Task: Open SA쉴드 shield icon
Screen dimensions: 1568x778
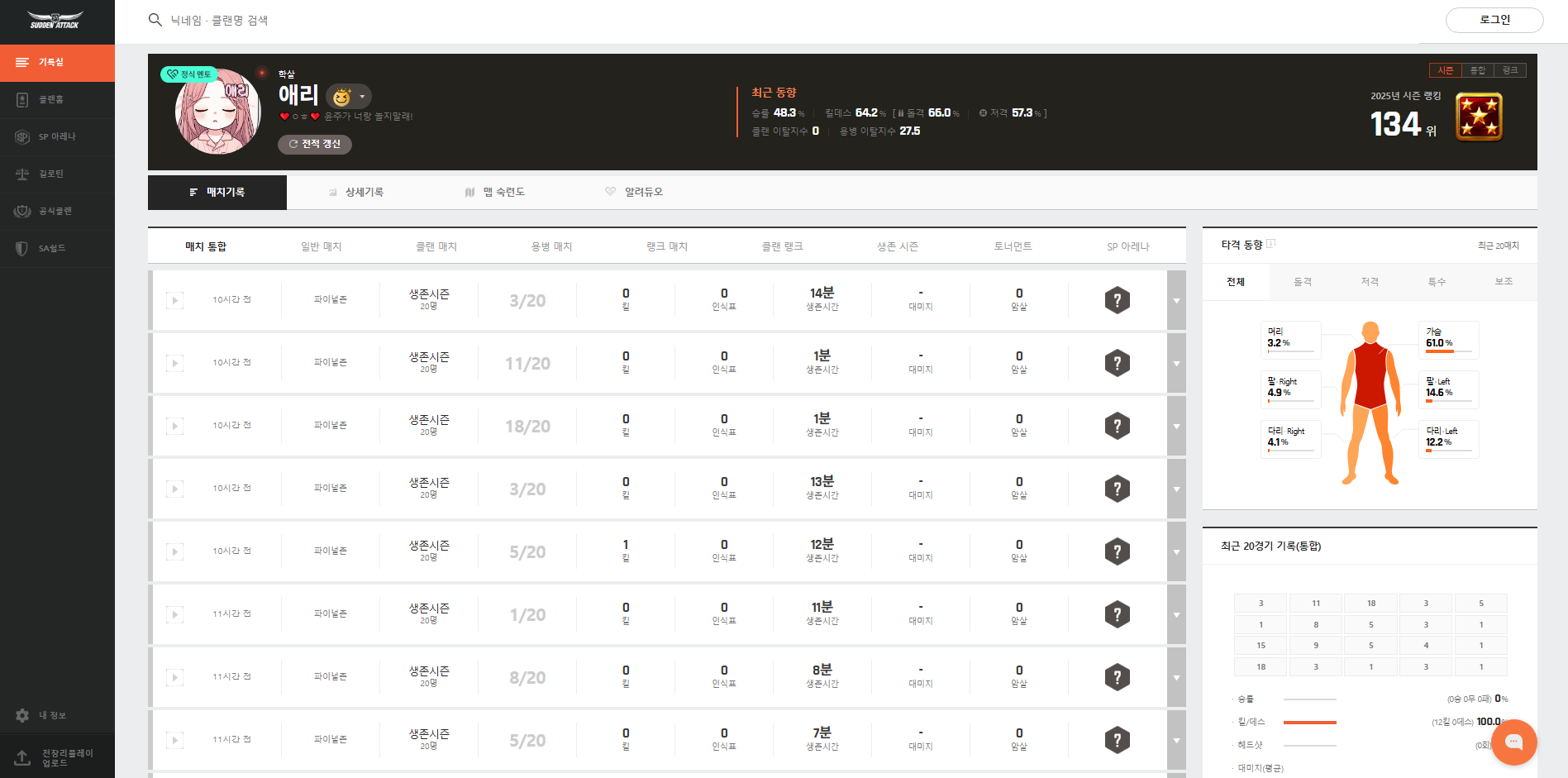Action: [x=22, y=249]
